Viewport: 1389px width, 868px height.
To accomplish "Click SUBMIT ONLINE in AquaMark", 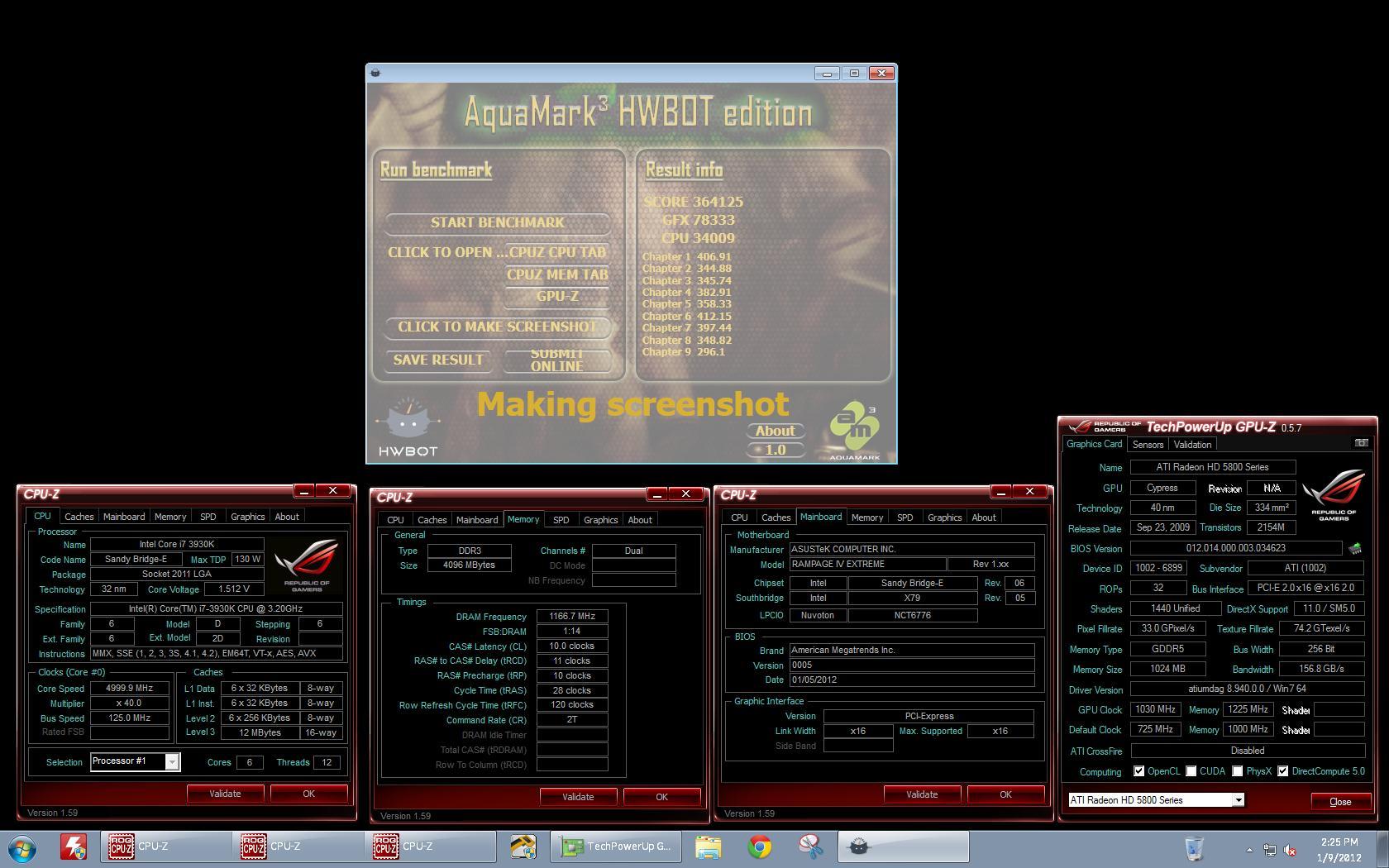I will (557, 360).
